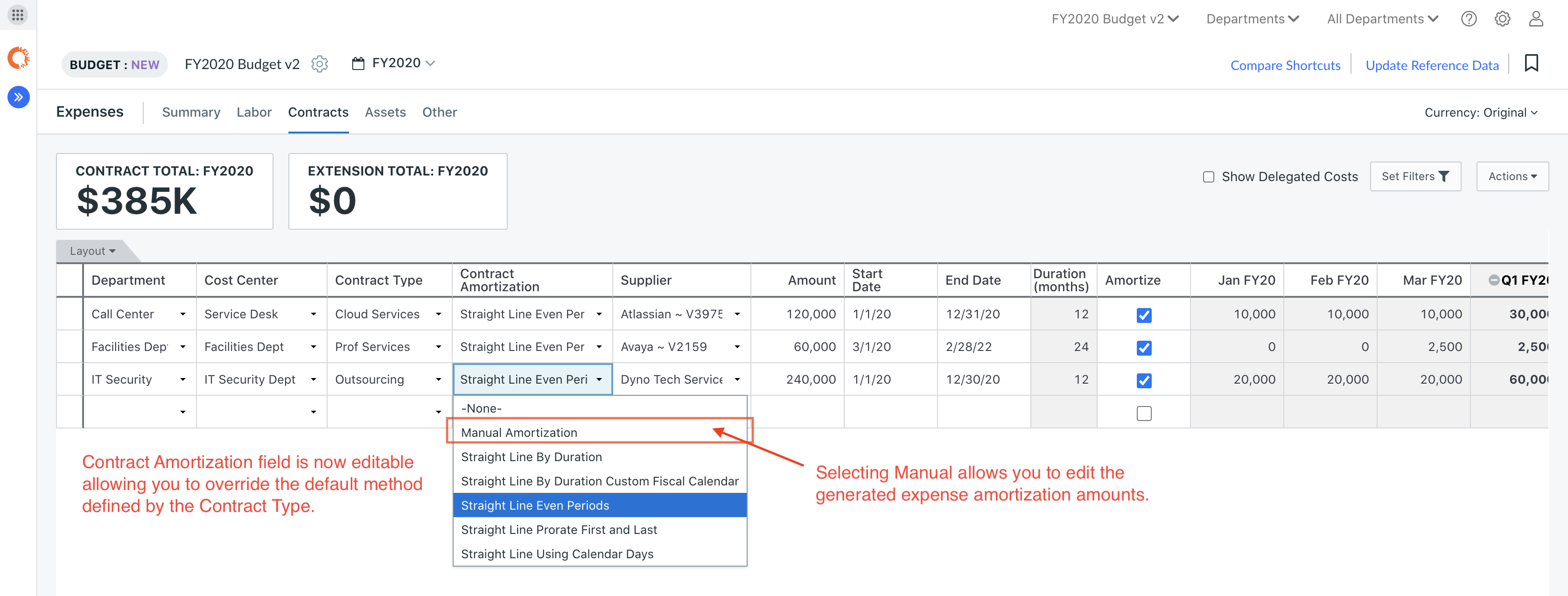Switch to the Other tab
Image resolution: width=1568 pixels, height=596 pixels.
coord(440,112)
